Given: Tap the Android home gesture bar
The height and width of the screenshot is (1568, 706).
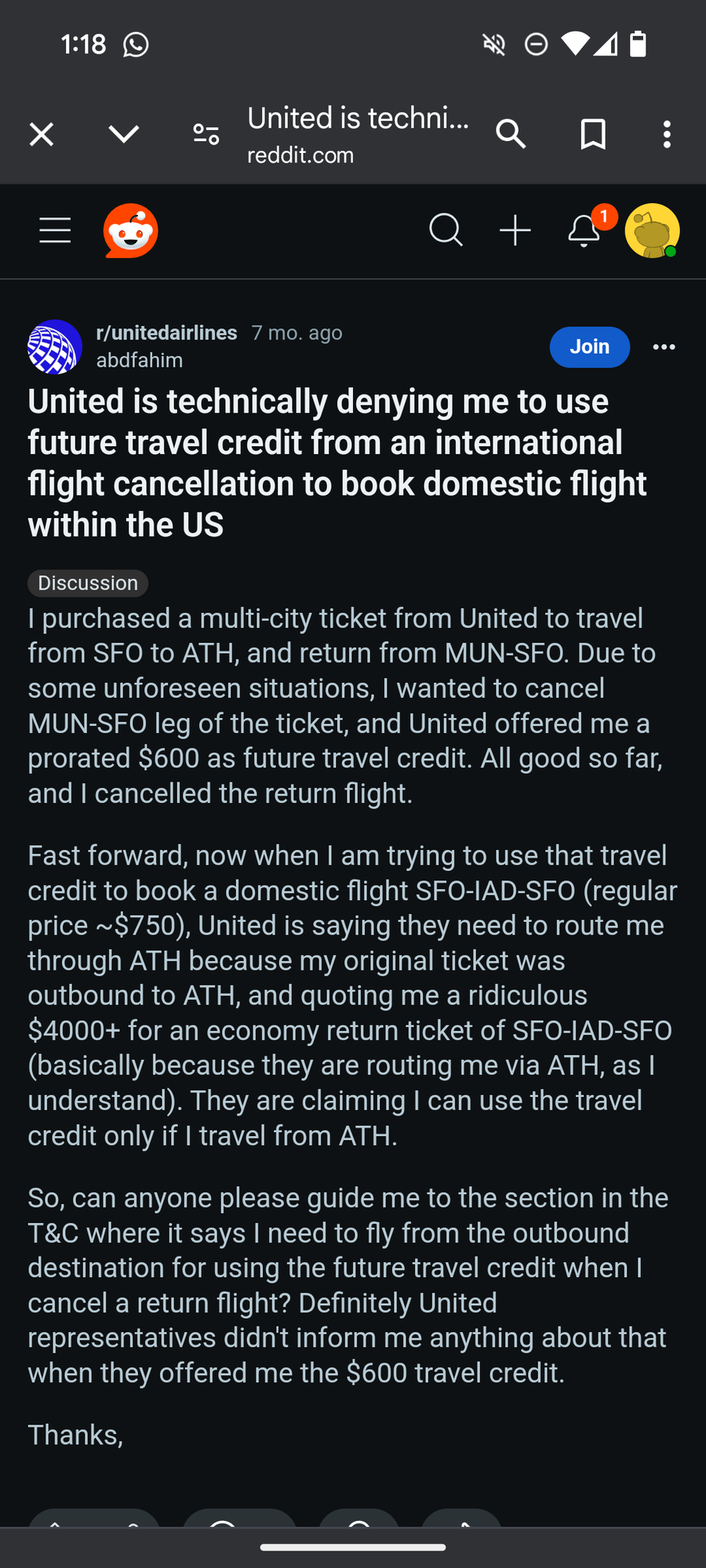Looking at the screenshot, I should [353, 1548].
